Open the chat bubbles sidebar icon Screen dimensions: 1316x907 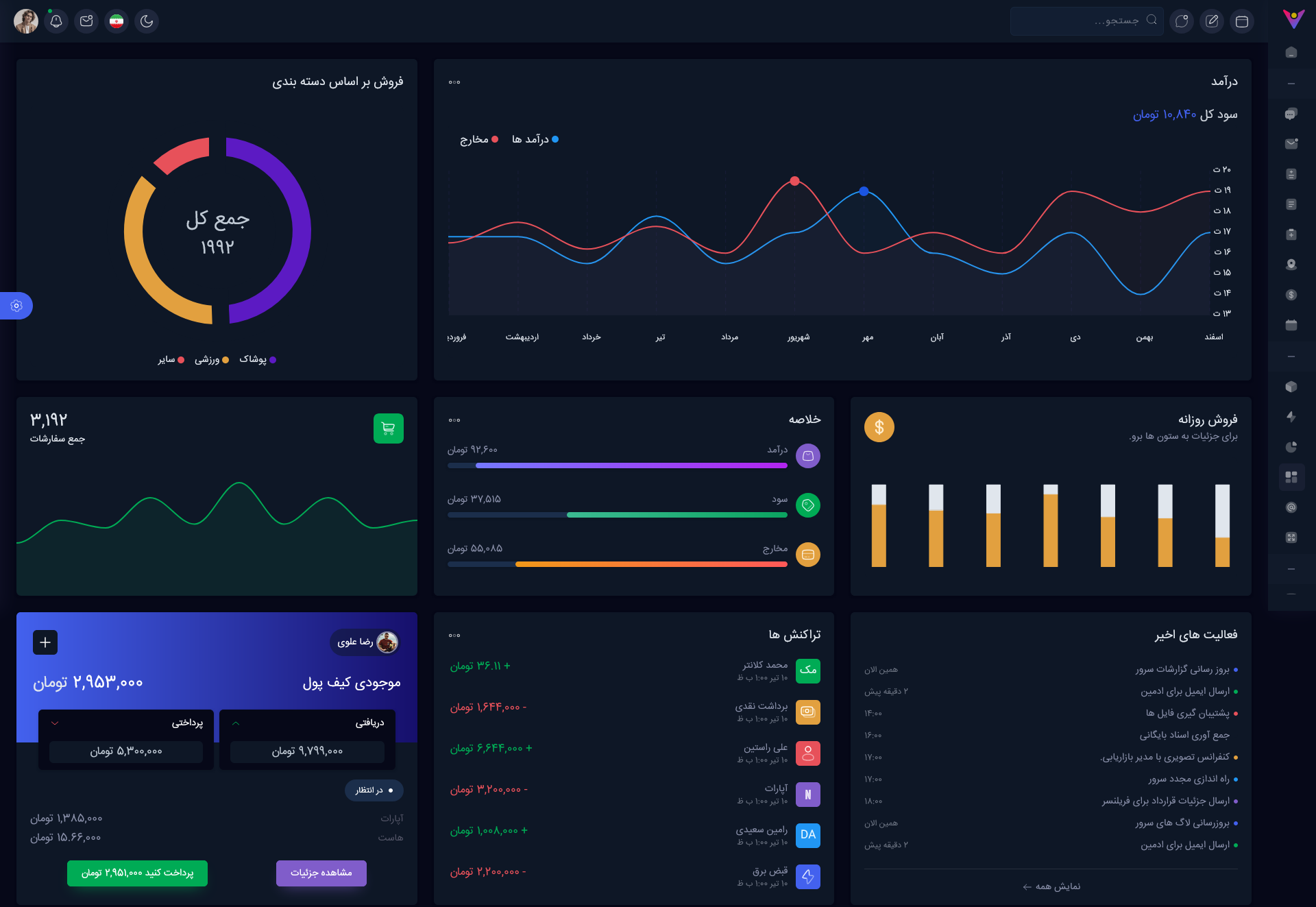1291,114
